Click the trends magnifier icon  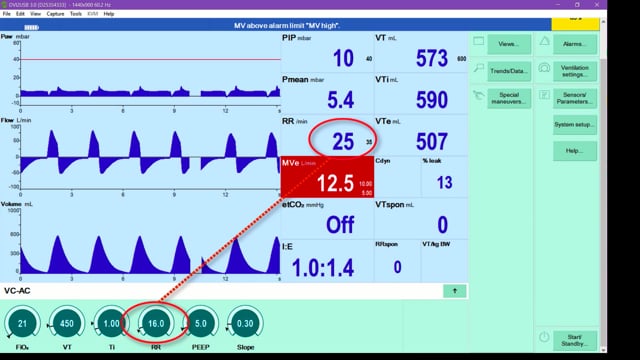478,68
